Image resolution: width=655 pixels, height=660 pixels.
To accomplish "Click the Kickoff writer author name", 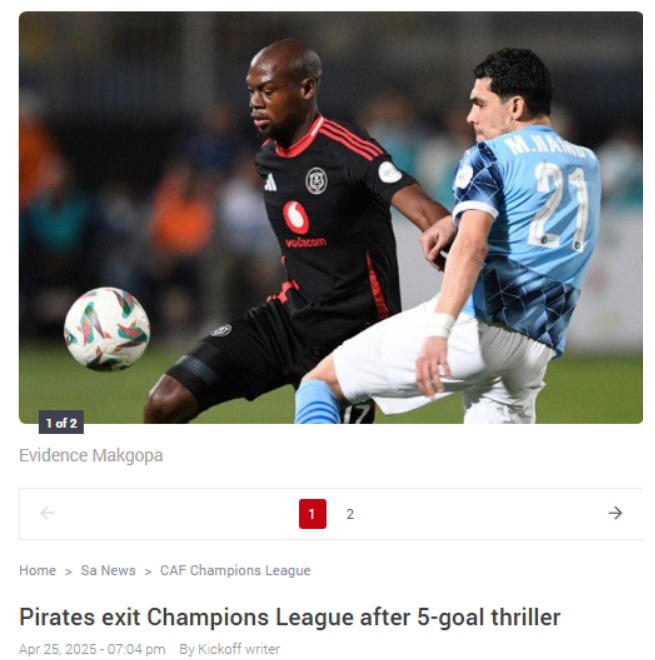I will tap(239, 649).
